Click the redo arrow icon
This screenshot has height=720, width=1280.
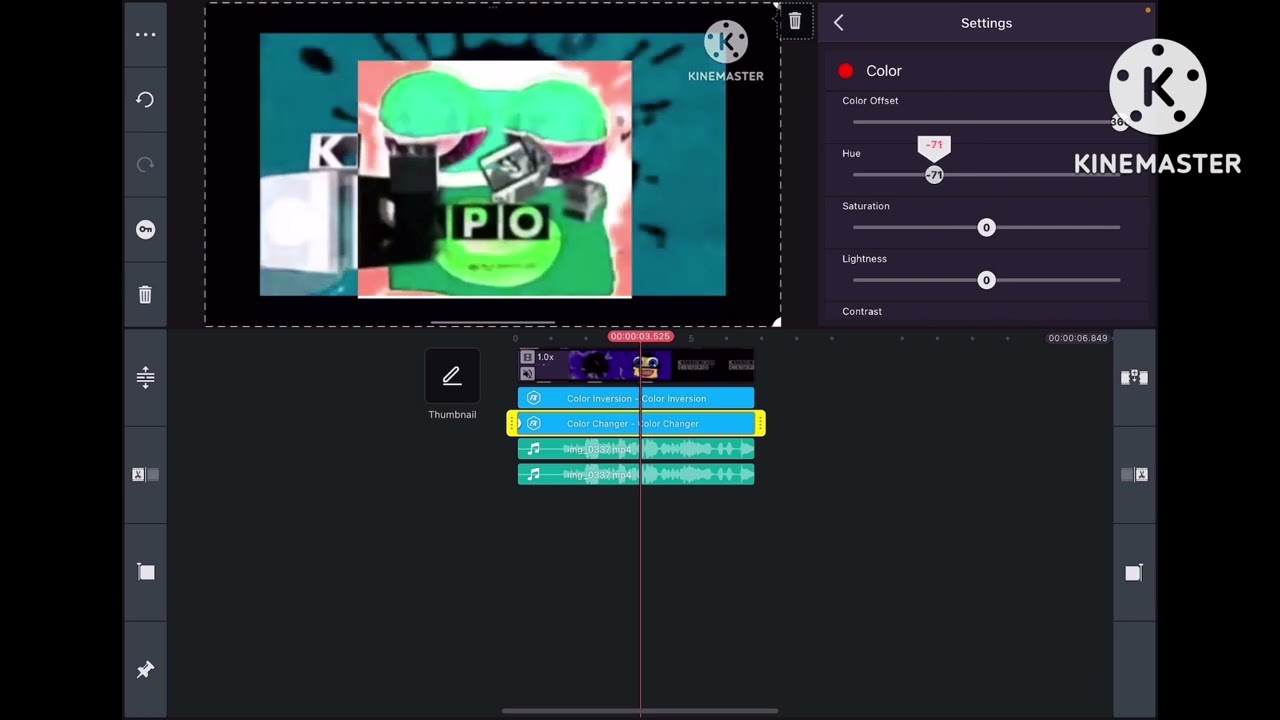point(145,165)
